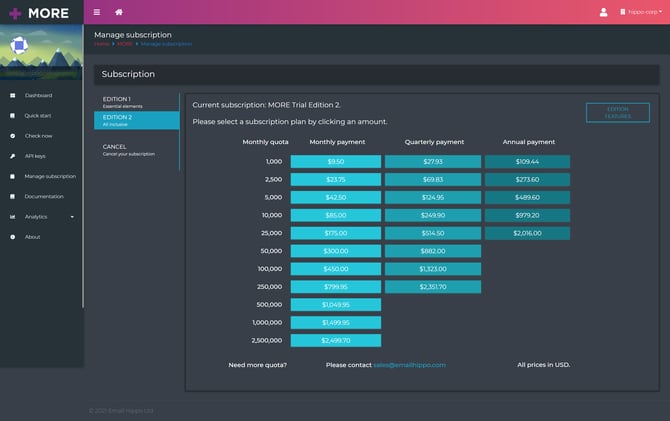Open the CANCEL subscription tab

136,150
